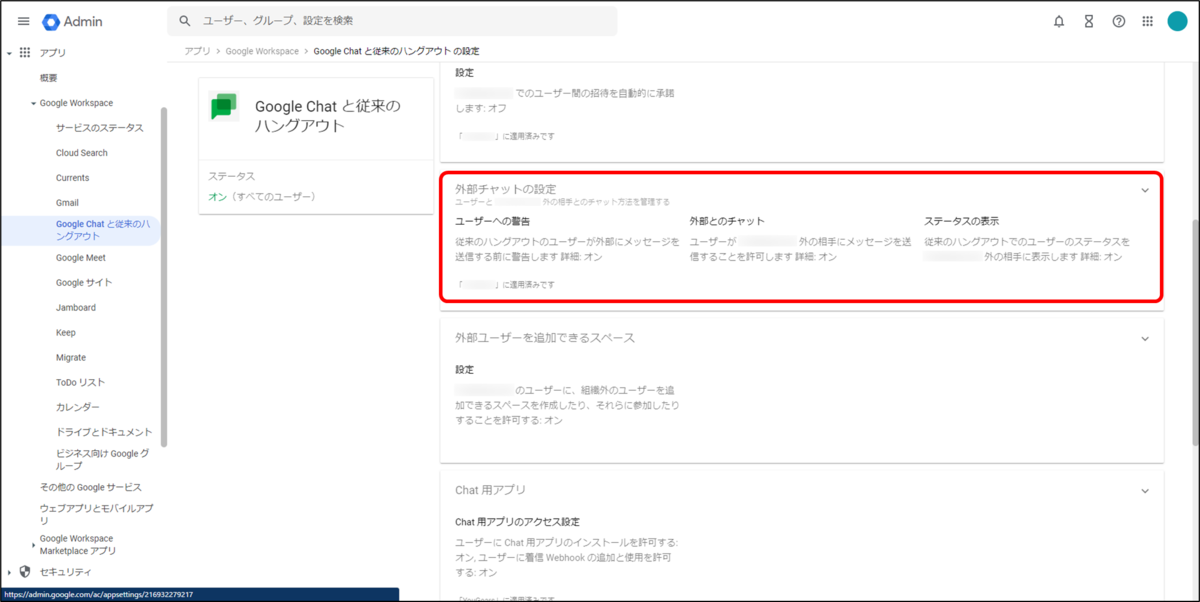
Task: Click 外部チャットの設定 heading
Action: pyautogui.click(x=505, y=189)
